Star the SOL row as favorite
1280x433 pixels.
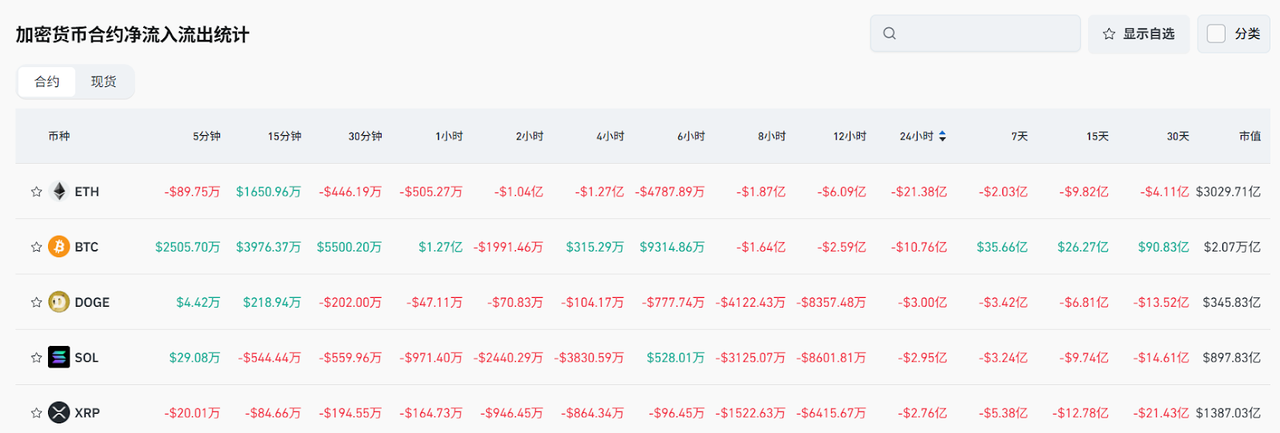pyautogui.click(x=36, y=357)
